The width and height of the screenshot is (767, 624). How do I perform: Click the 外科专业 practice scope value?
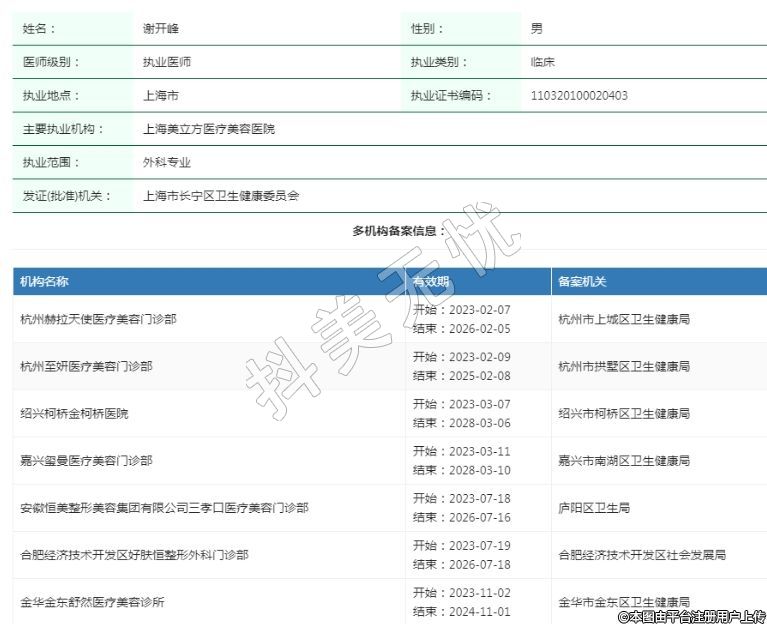pyautogui.click(x=167, y=162)
